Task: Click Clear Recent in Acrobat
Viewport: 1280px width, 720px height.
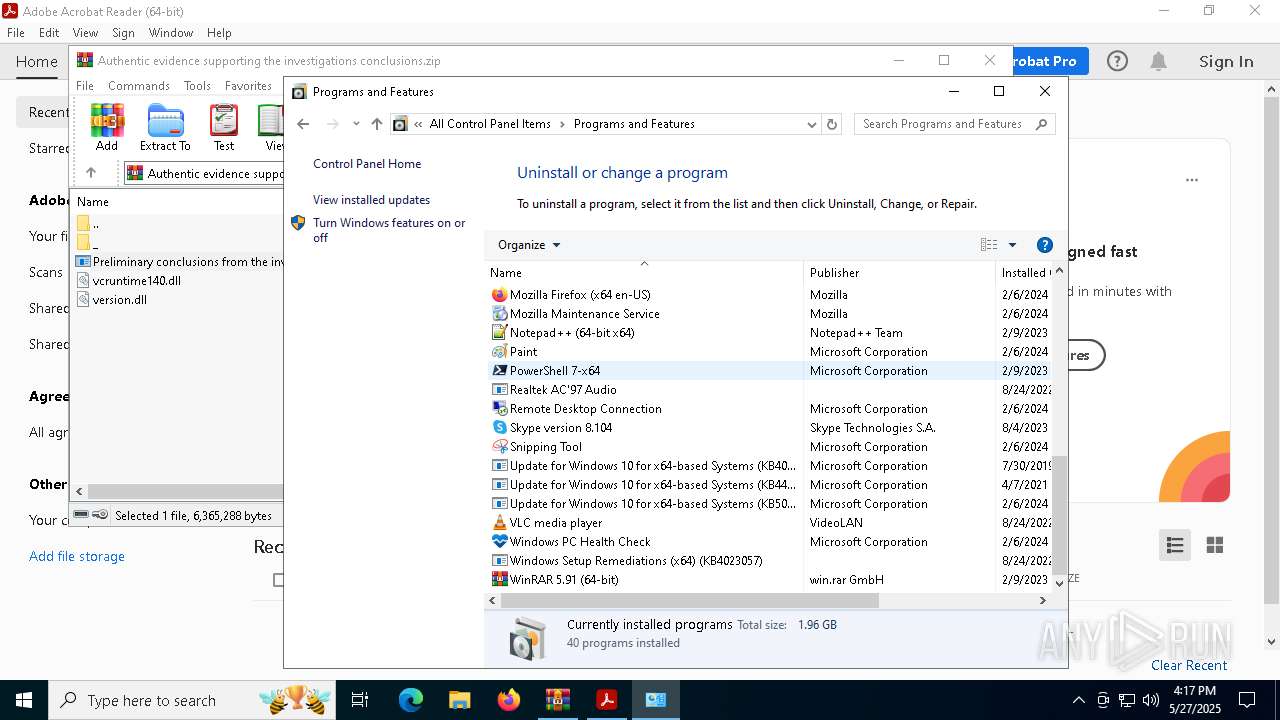Action: (x=1189, y=665)
